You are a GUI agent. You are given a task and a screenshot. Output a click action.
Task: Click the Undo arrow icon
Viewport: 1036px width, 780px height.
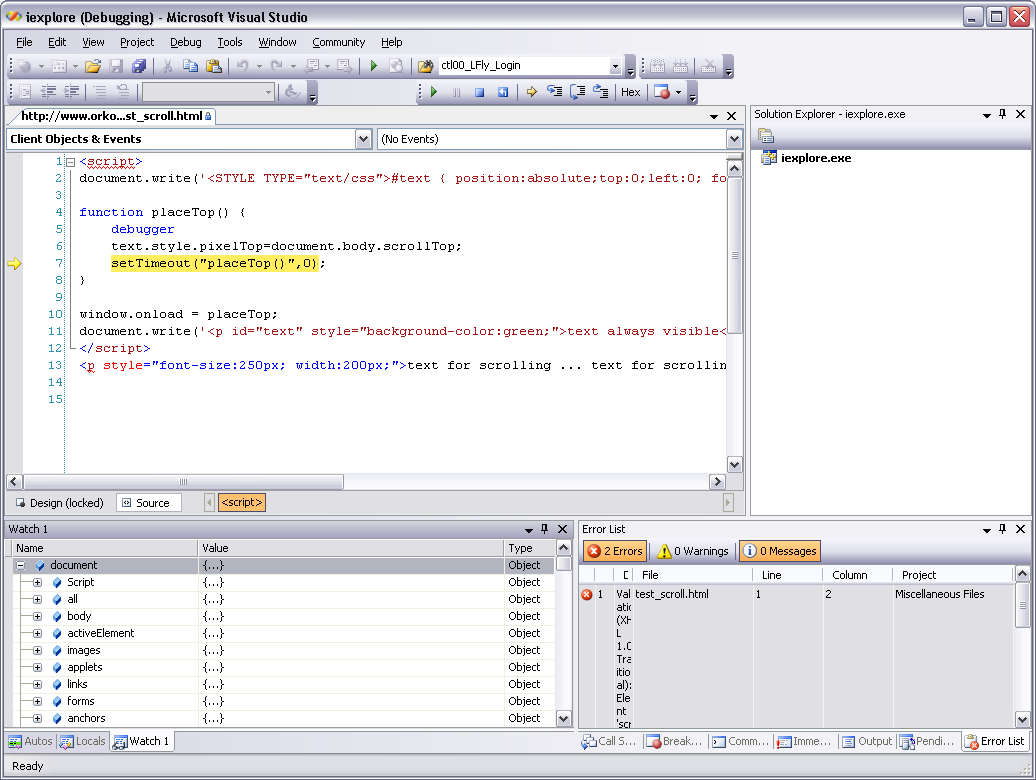[x=242, y=66]
